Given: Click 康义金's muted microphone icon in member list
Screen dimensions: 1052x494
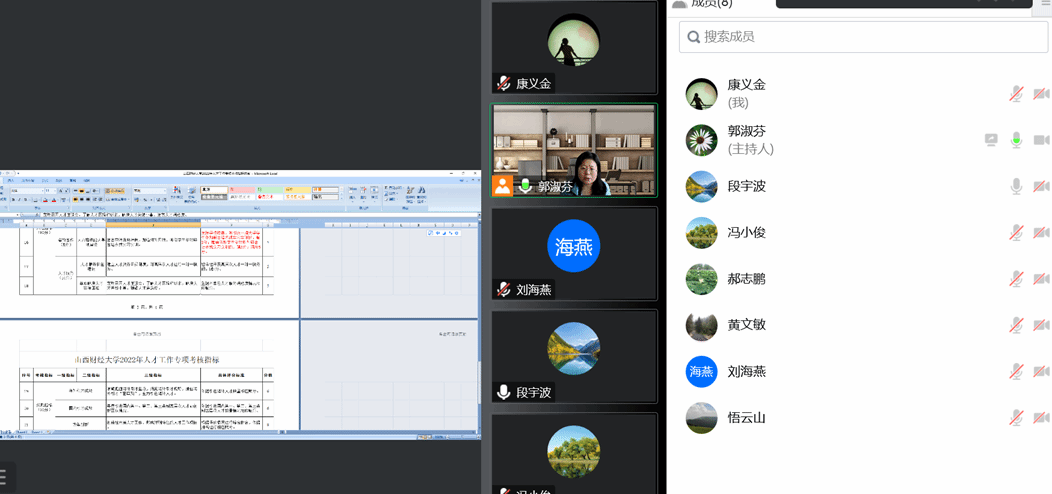Looking at the screenshot, I should point(1016,94).
